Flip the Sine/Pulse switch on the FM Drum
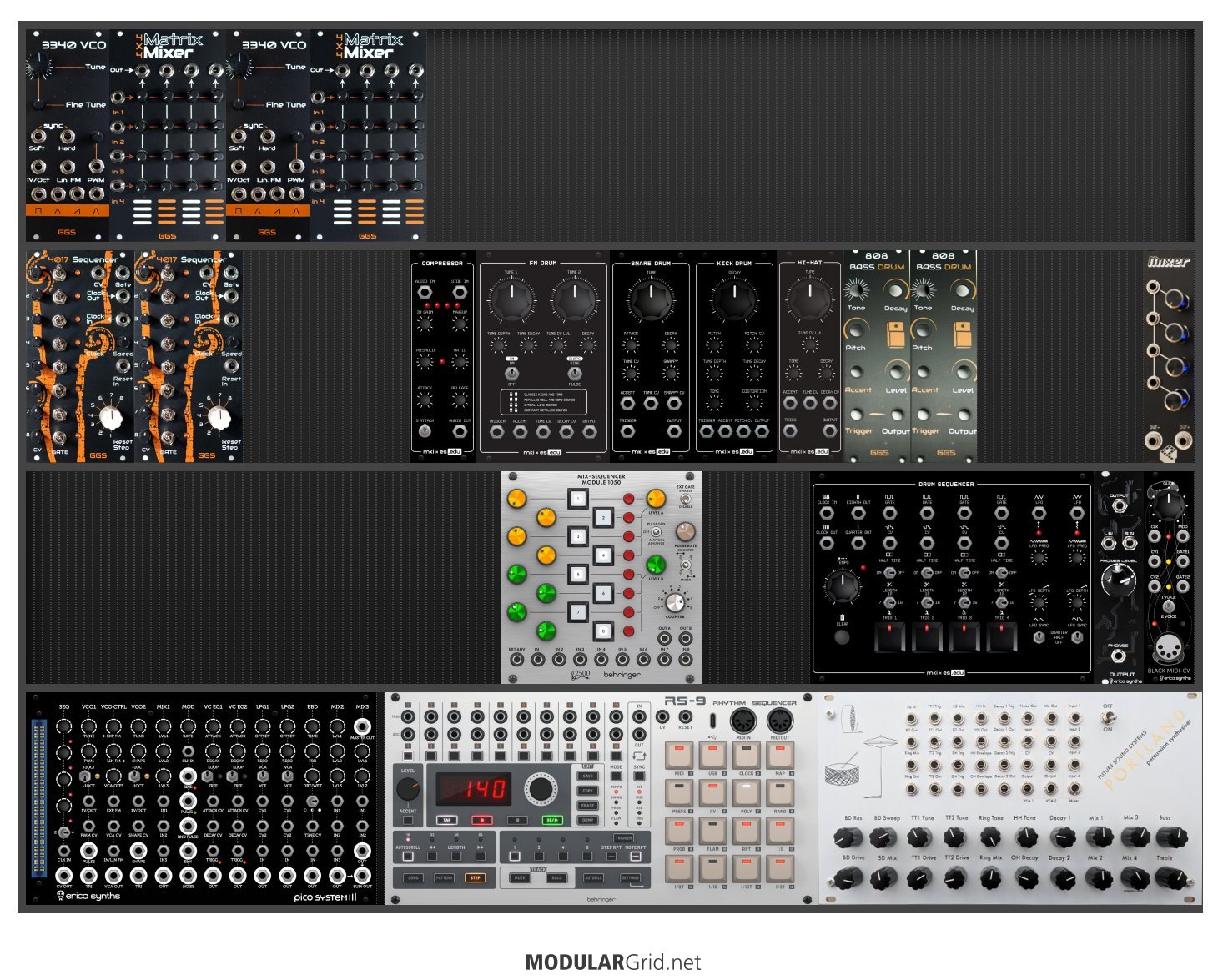This screenshot has height=980, width=1228. [x=575, y=372]
